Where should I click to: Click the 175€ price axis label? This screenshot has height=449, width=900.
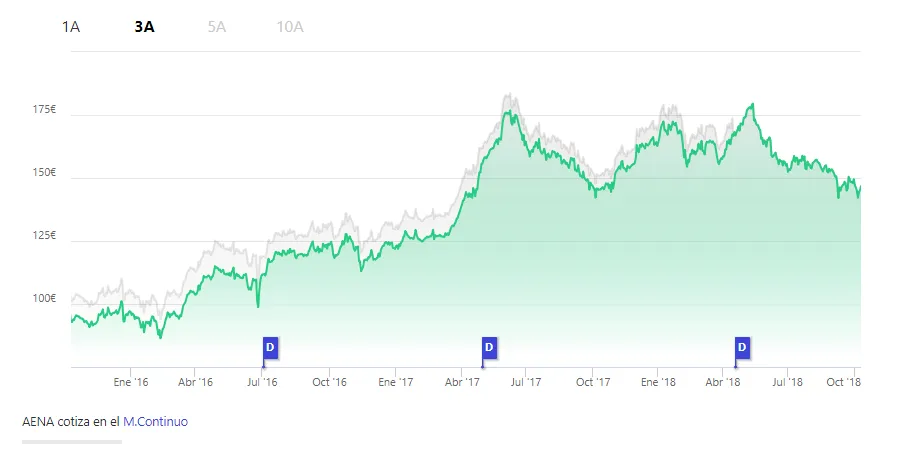44,109
